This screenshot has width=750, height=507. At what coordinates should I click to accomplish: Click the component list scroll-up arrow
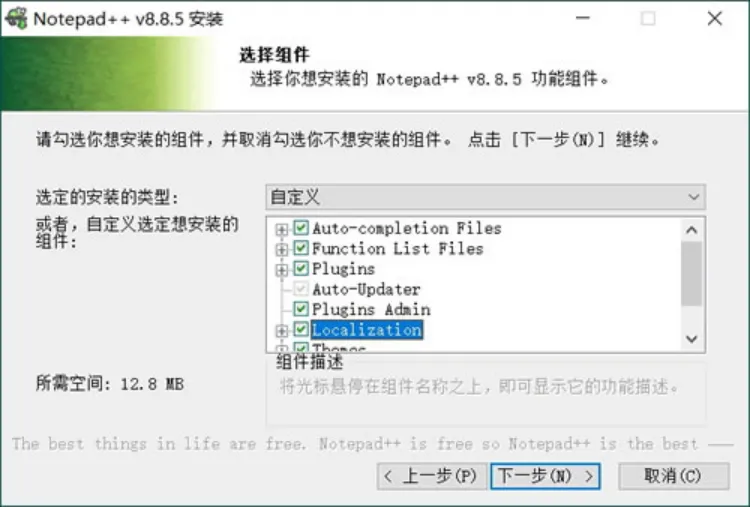tap(692, 230)
